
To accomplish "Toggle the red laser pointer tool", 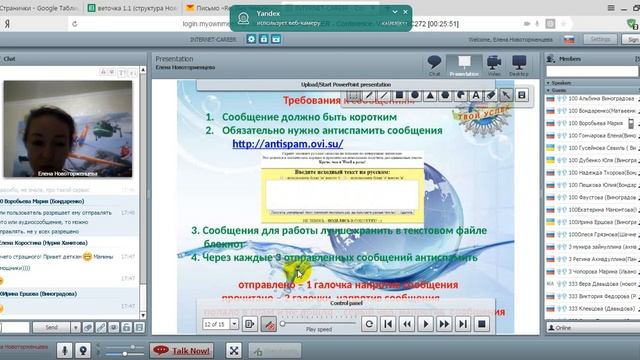I will coord(269,324).
